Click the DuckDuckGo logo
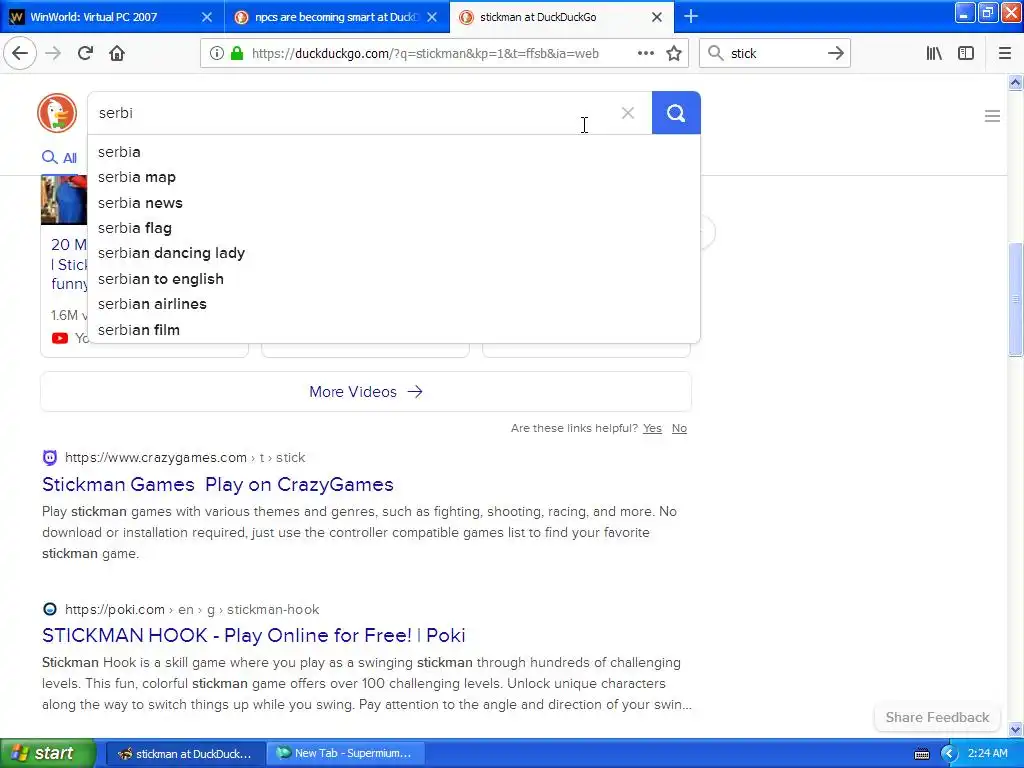The image size is (1024, 768). click(57, 113)
